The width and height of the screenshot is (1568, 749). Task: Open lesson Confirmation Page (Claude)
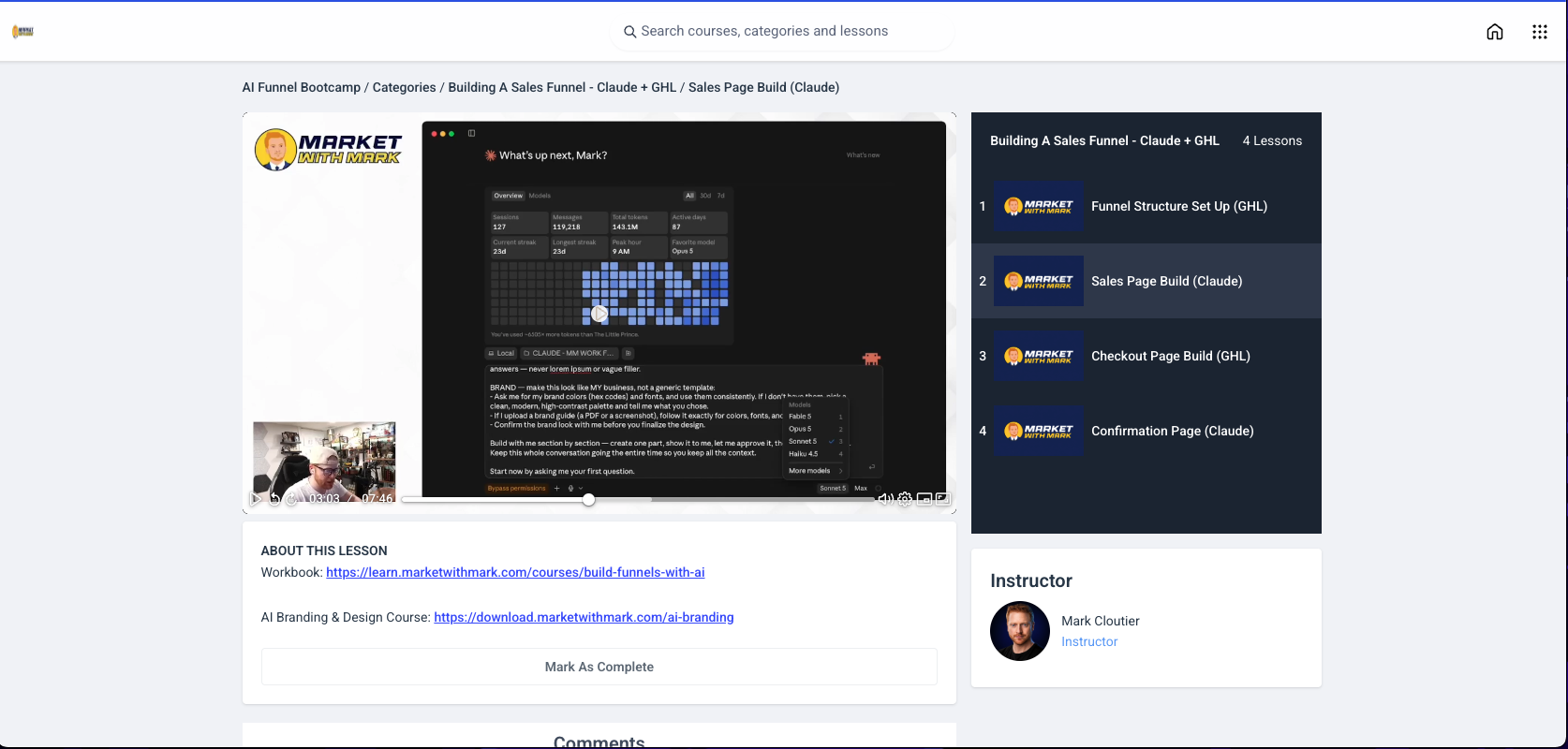pyautogui.click(x=1146, y=431)
